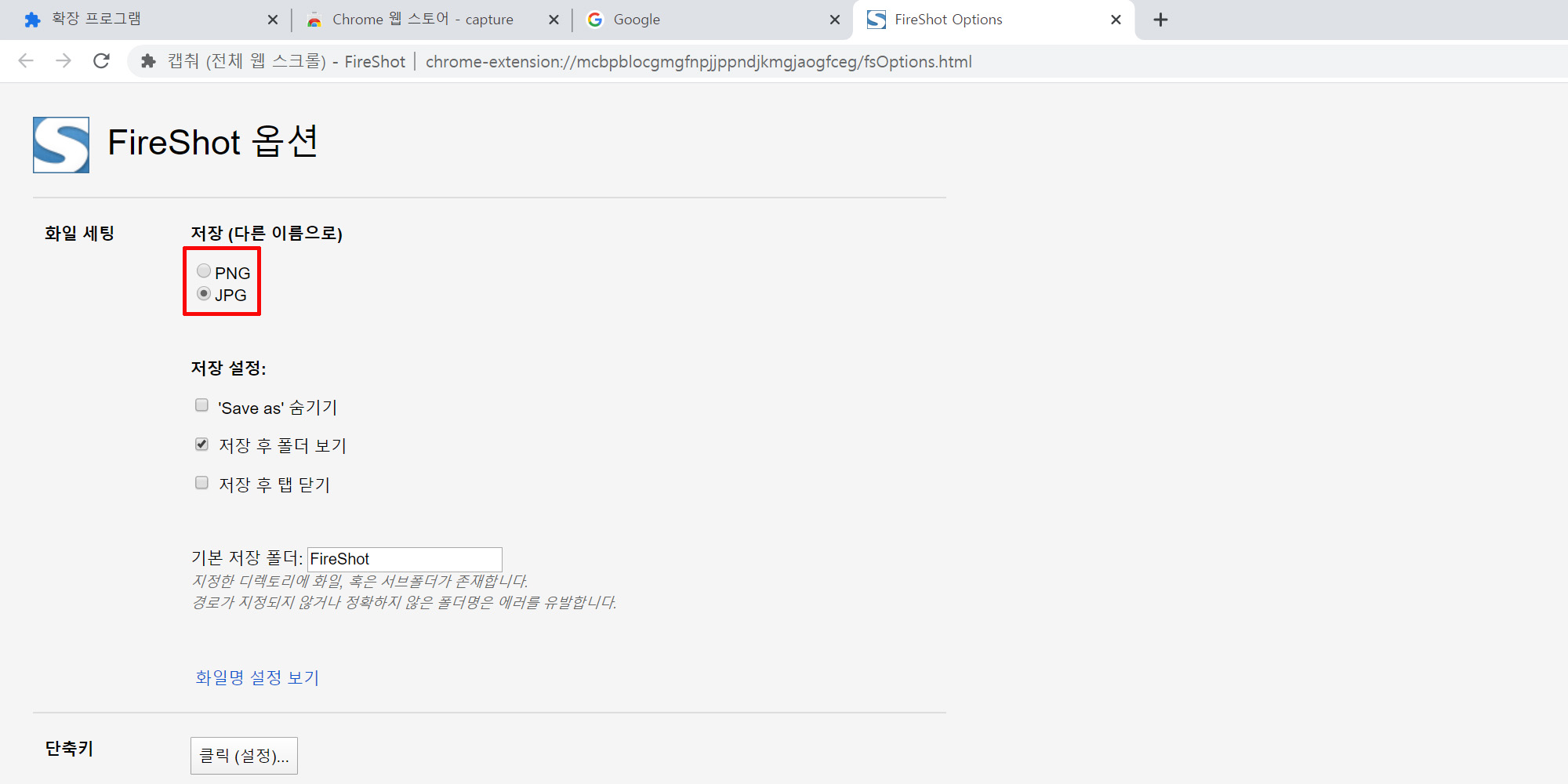Uncheck 저장 후 폴더 보기 checkbox
Image resolution: width=1568 pixels, height=784 pixels.
[x=201, y=445]
